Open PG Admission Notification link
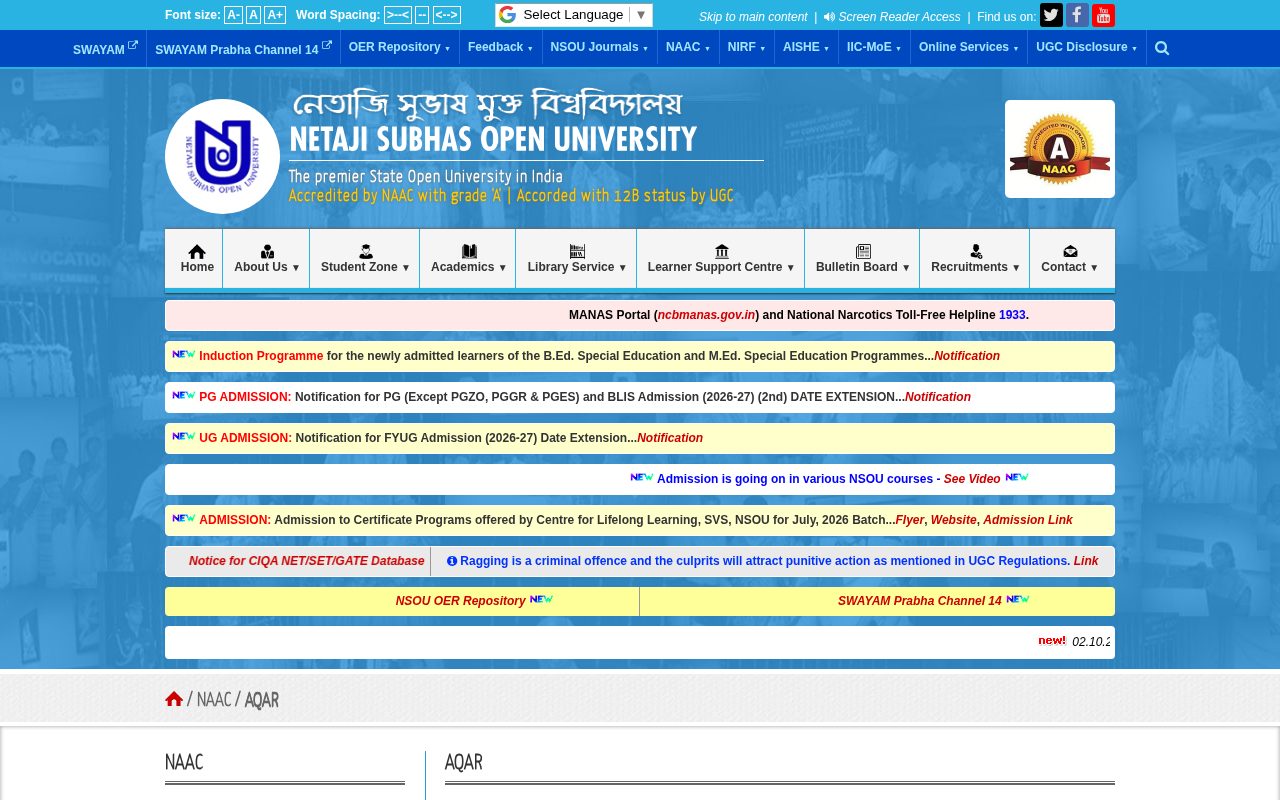This screenshot has width=1280, height=800. [x=938, y=397]
